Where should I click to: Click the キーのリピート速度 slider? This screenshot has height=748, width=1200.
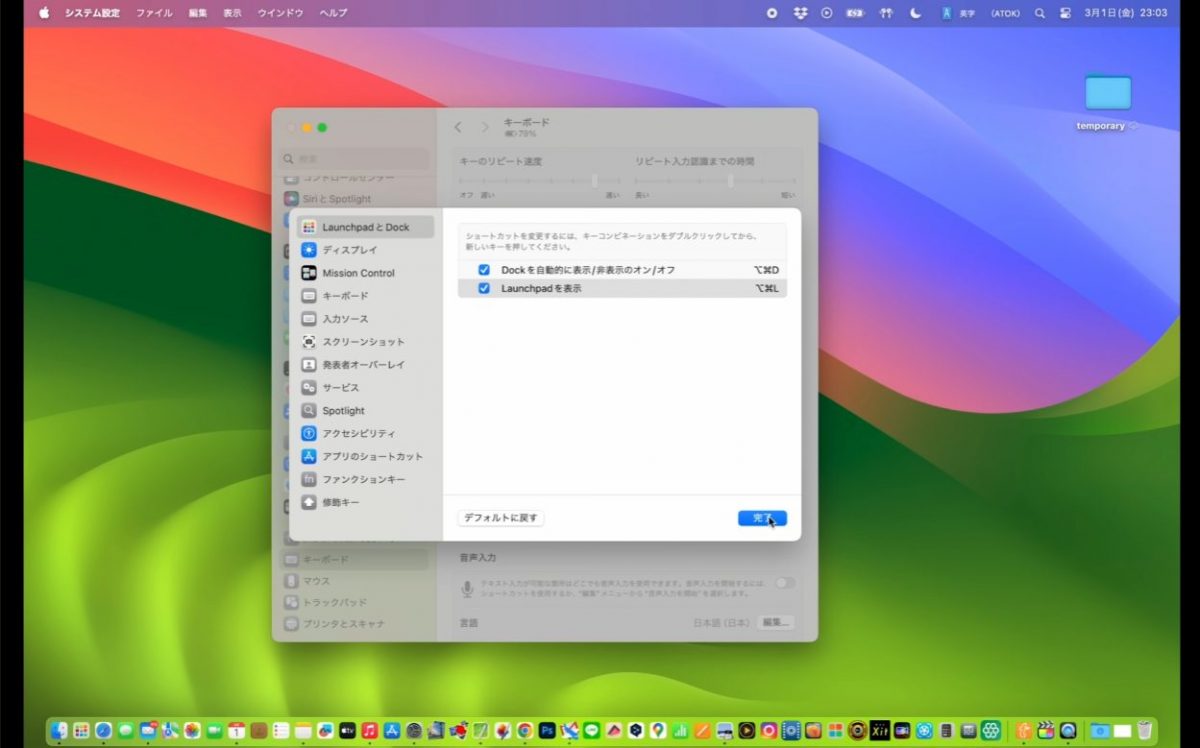(x=540, y=181)
